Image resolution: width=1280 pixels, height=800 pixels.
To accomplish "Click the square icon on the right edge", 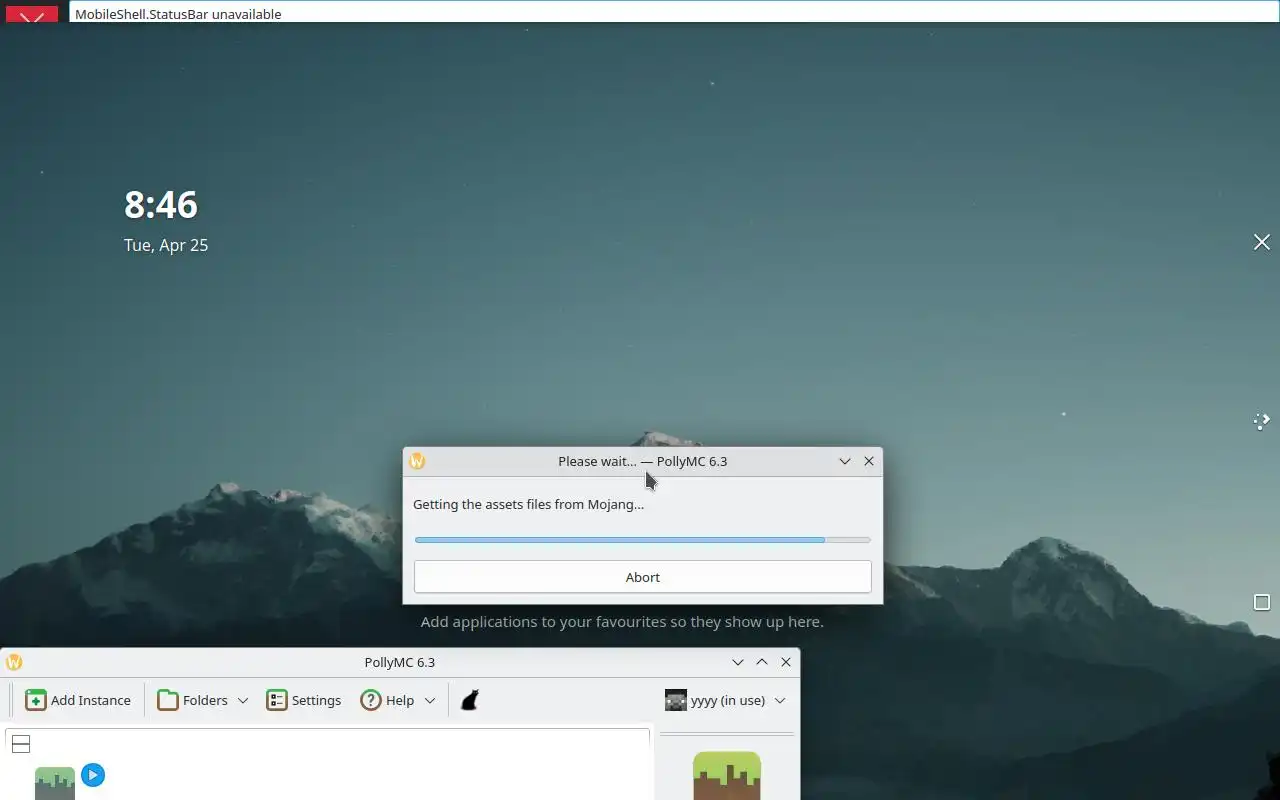I will (1262, 602).
